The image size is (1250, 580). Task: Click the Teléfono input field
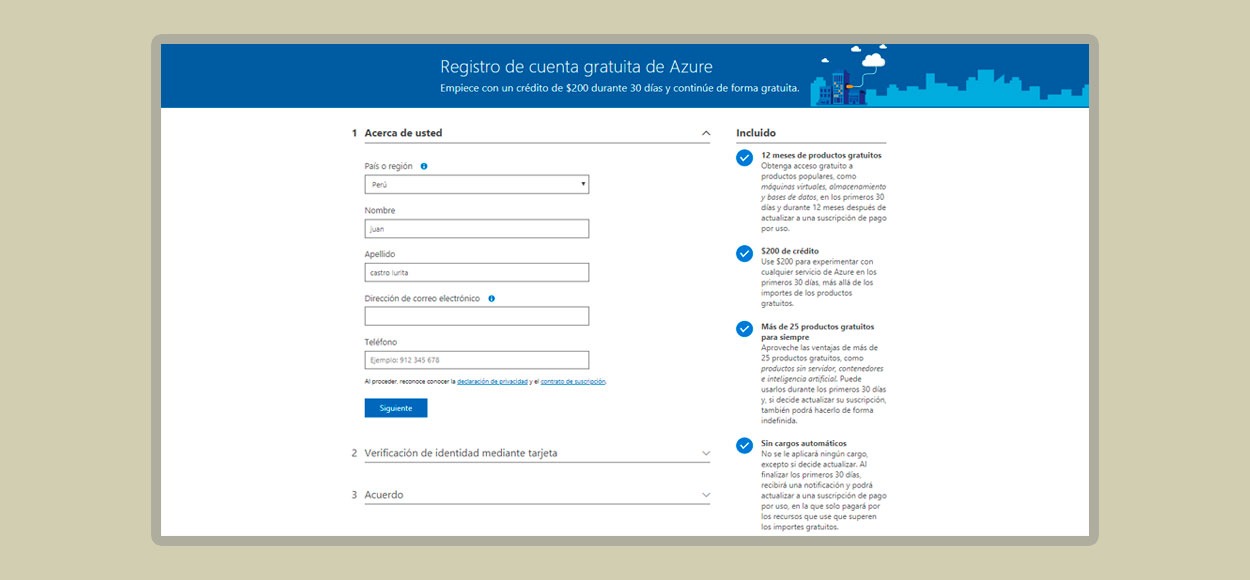point(477,360)
